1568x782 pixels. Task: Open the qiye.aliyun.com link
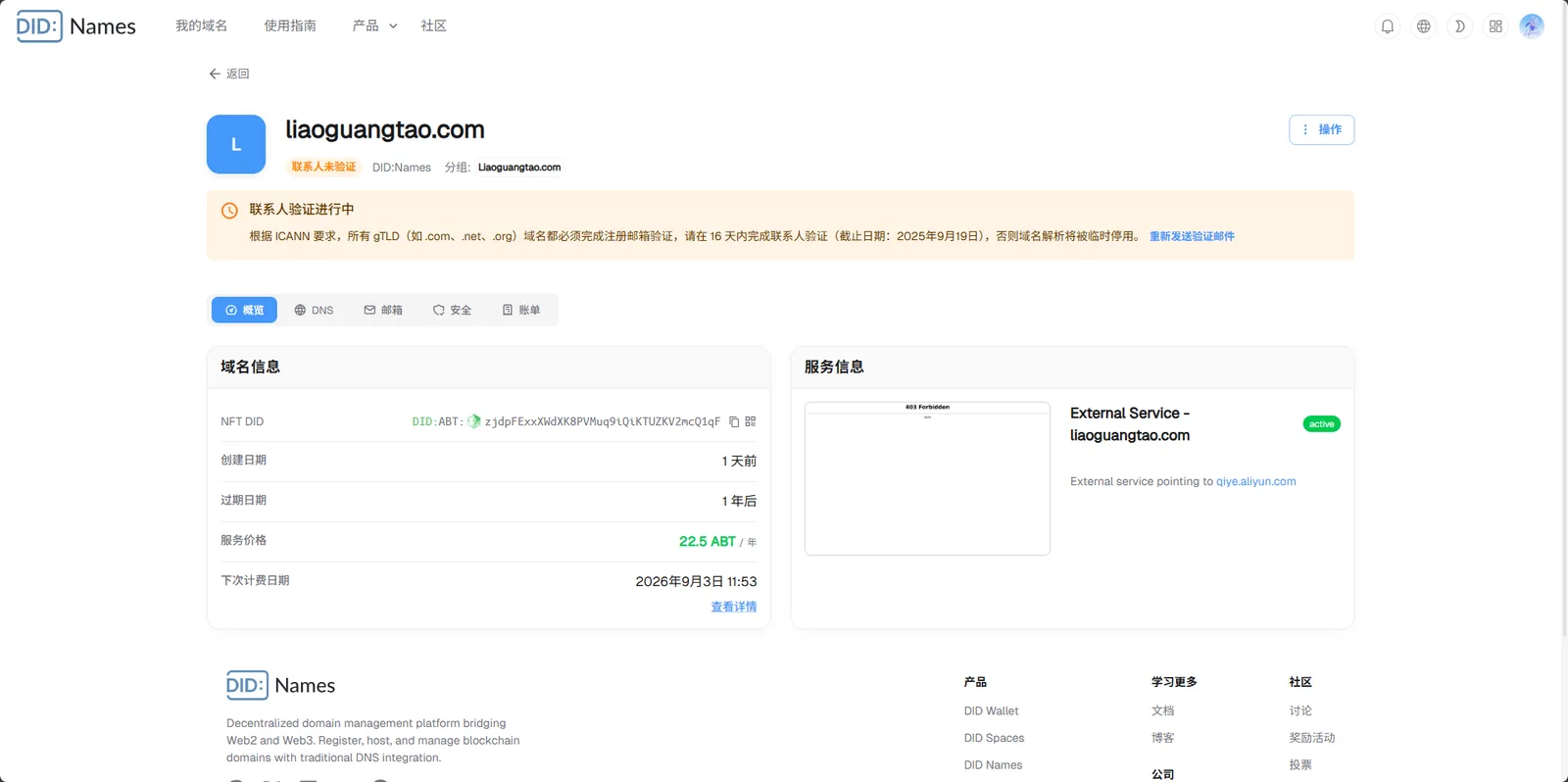click(x=1255, y=481)
